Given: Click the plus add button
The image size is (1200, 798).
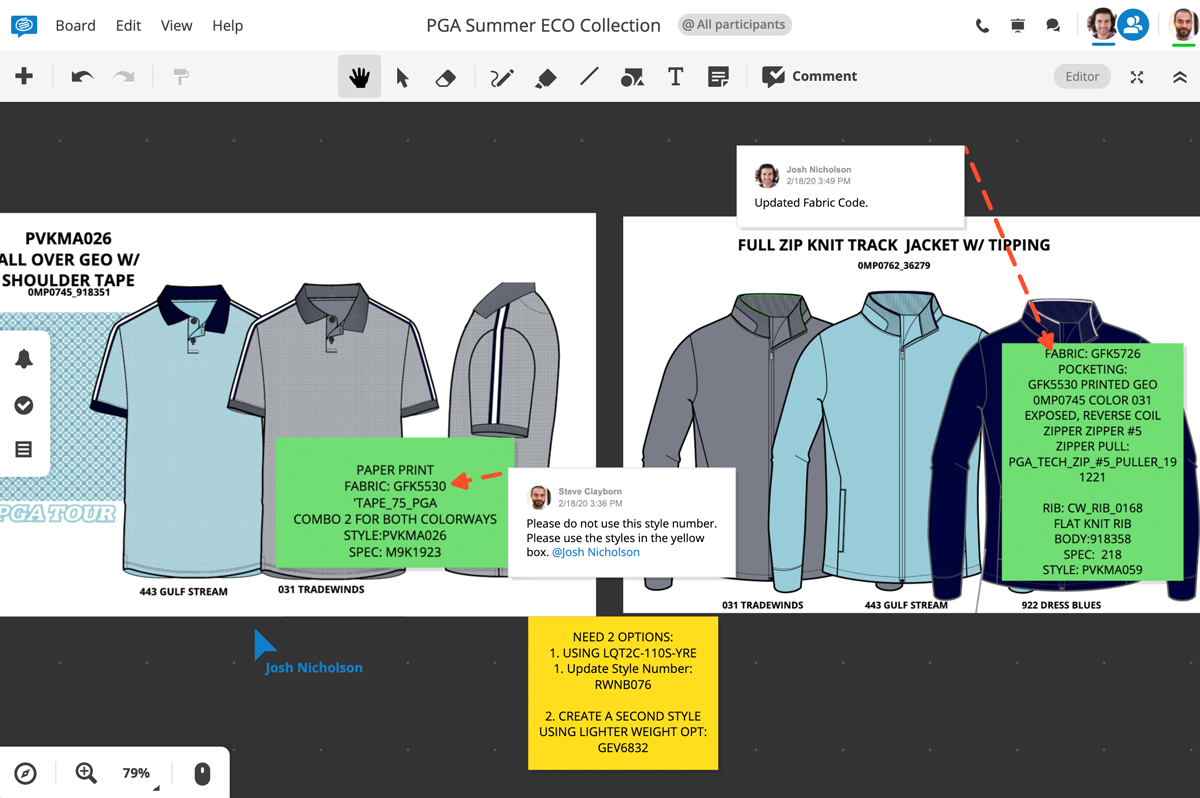Looking at the screenshot, I should 24,76.
